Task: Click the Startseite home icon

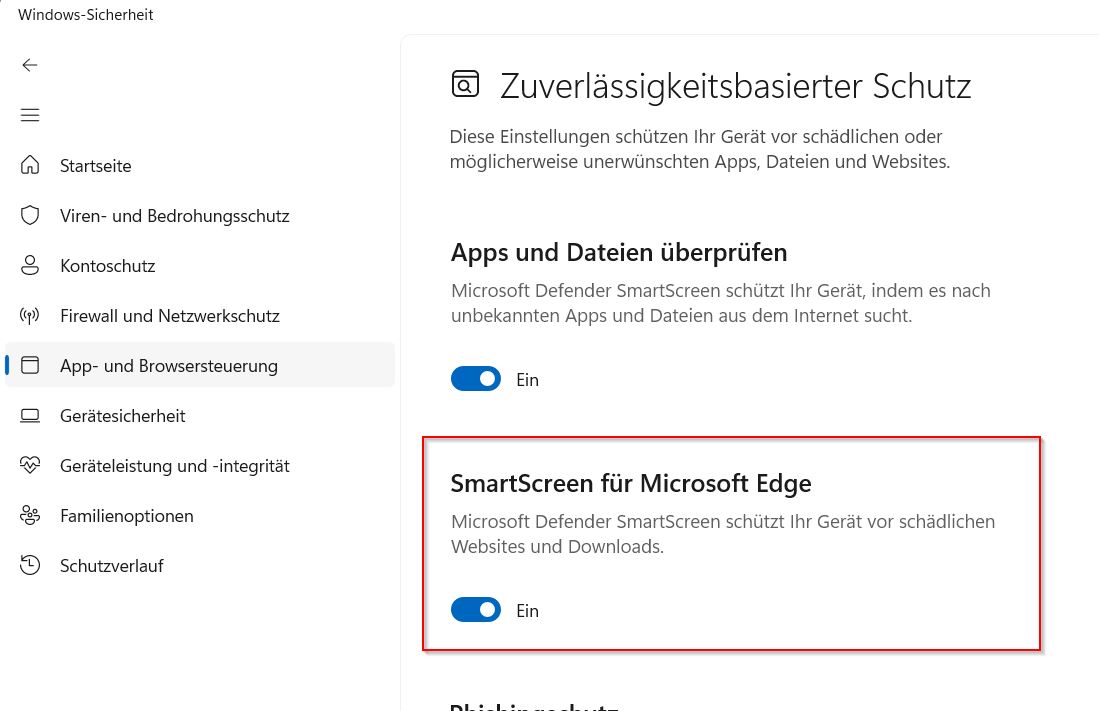Action: (x=30, y=165)
